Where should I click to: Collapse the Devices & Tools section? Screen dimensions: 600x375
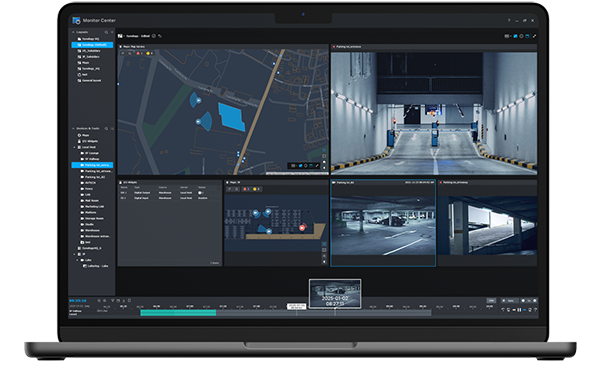73,129
